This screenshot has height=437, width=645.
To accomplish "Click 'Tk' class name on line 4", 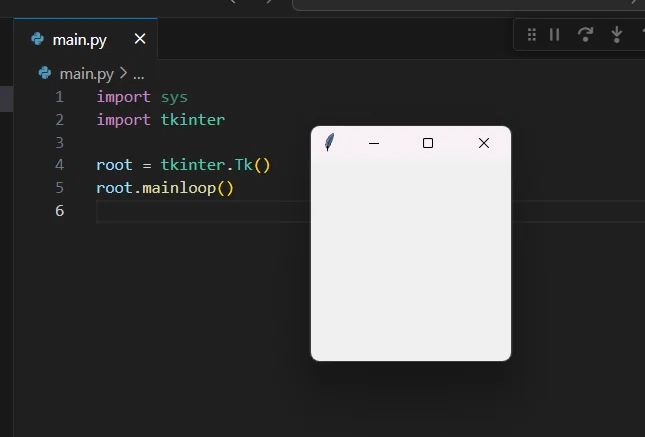I will coord(243,165).
